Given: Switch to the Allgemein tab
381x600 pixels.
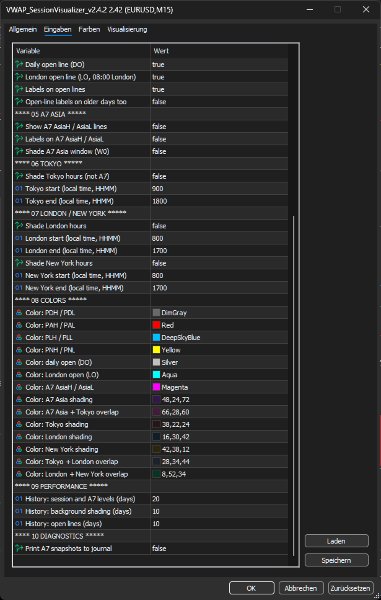Looking at the screenshot, I should coord(23,29).
